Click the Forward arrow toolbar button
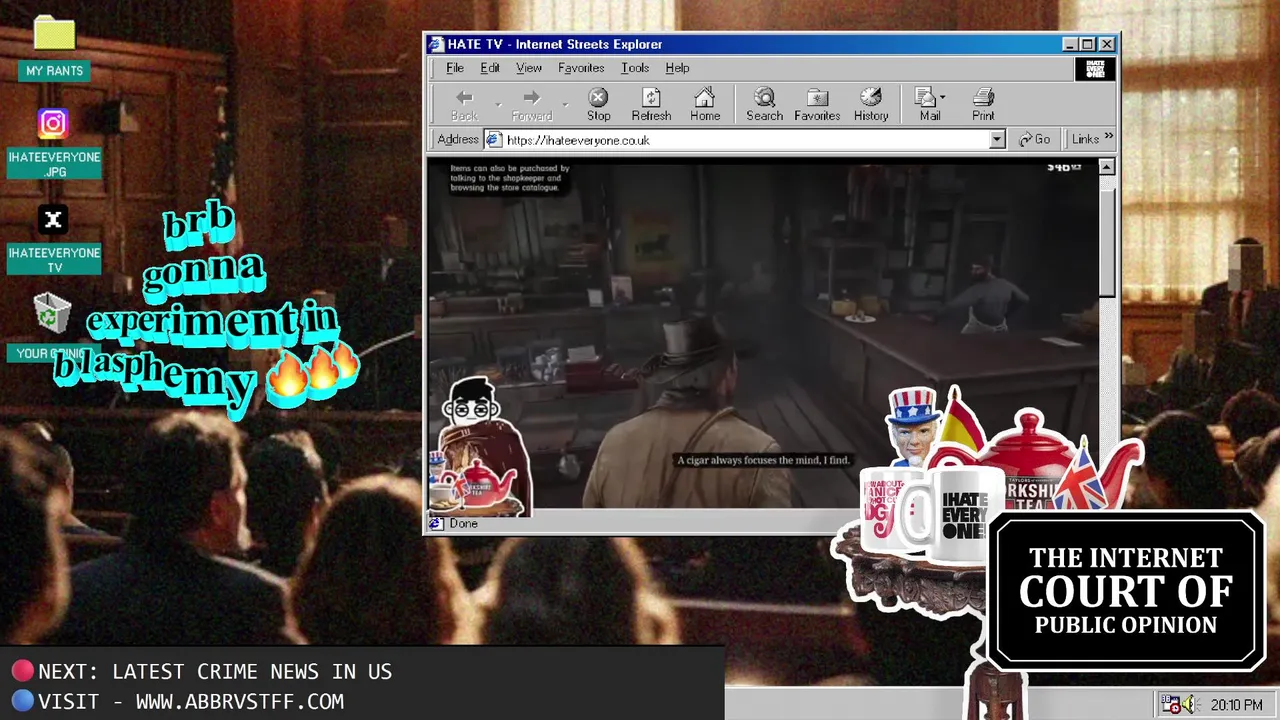The width and height of the screenshot is (1280, 720). (x=531, y=104)
